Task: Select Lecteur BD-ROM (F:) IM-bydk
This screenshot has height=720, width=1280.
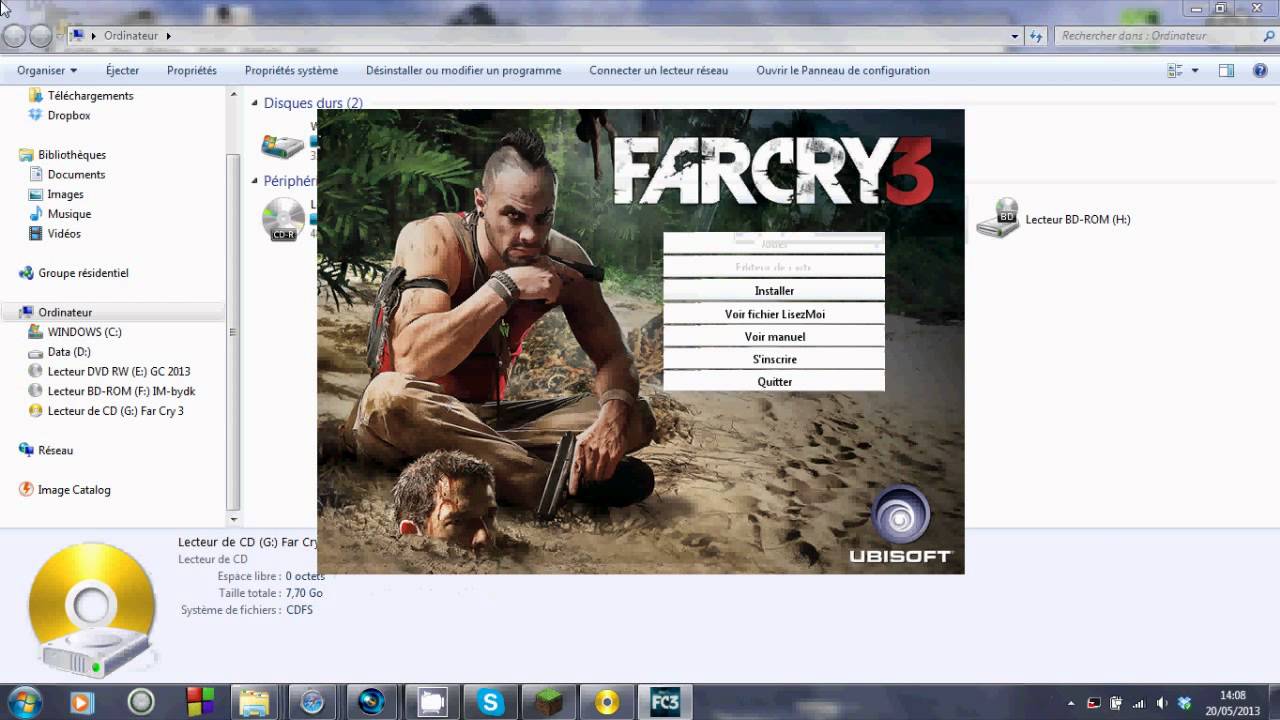Action: click(x=121, y=391)
